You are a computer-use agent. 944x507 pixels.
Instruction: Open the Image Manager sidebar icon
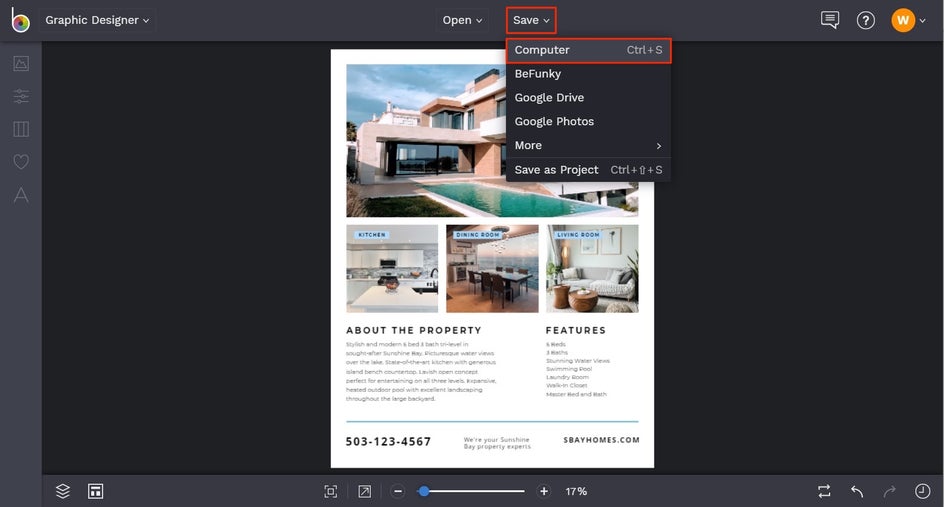21,63
